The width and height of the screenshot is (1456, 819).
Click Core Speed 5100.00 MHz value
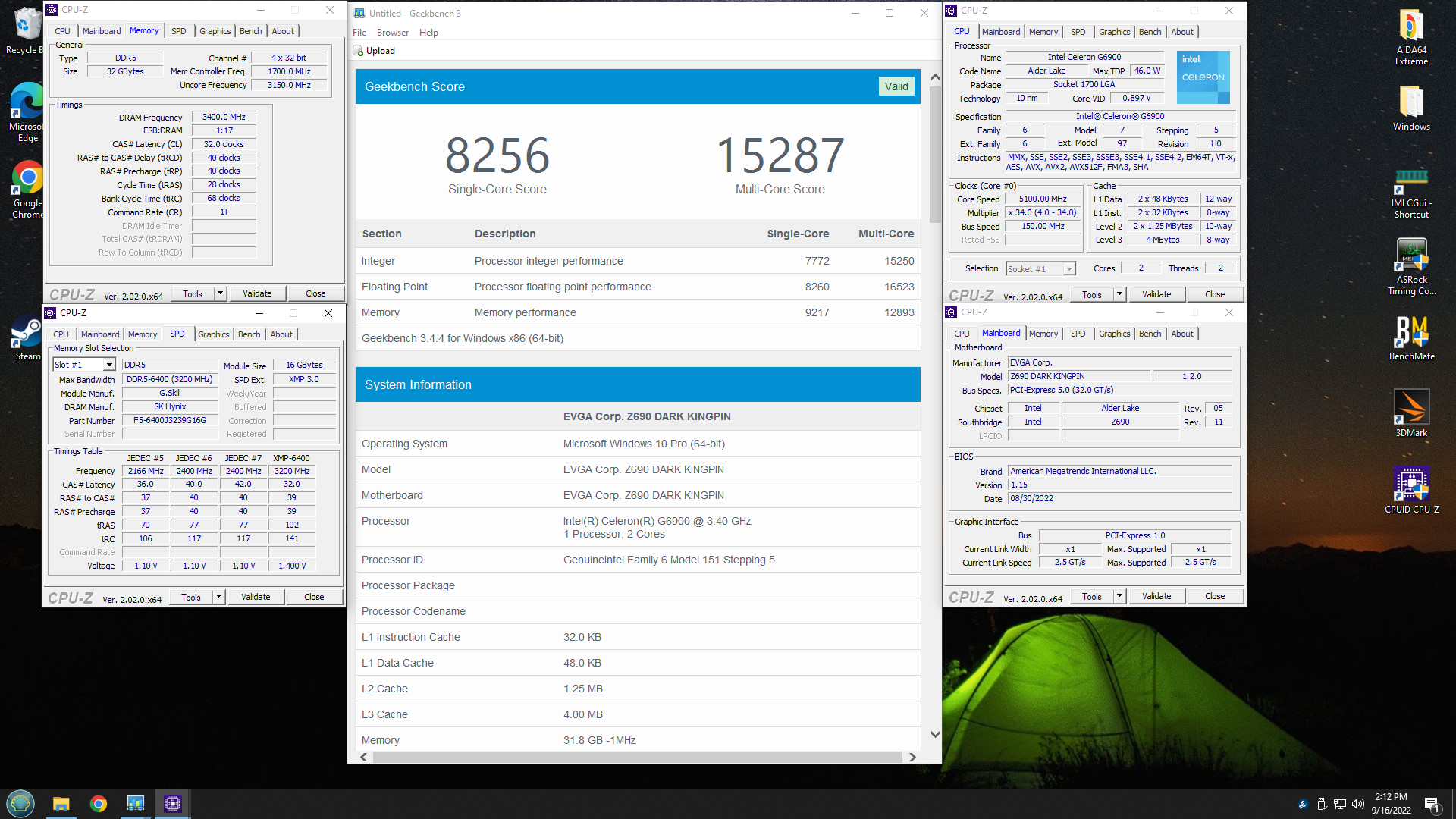click(1043, 199)
